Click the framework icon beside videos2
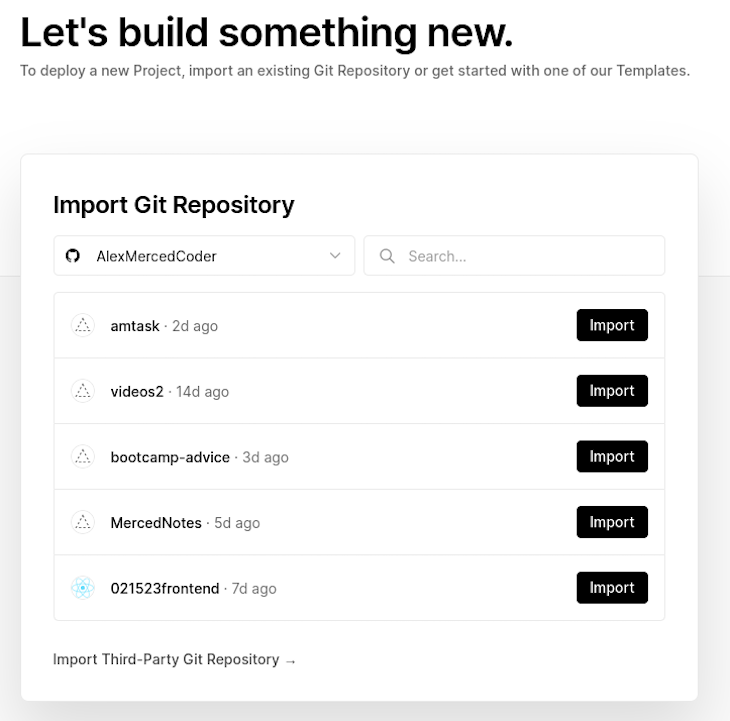Screen dimensions: 730x721 83,391
